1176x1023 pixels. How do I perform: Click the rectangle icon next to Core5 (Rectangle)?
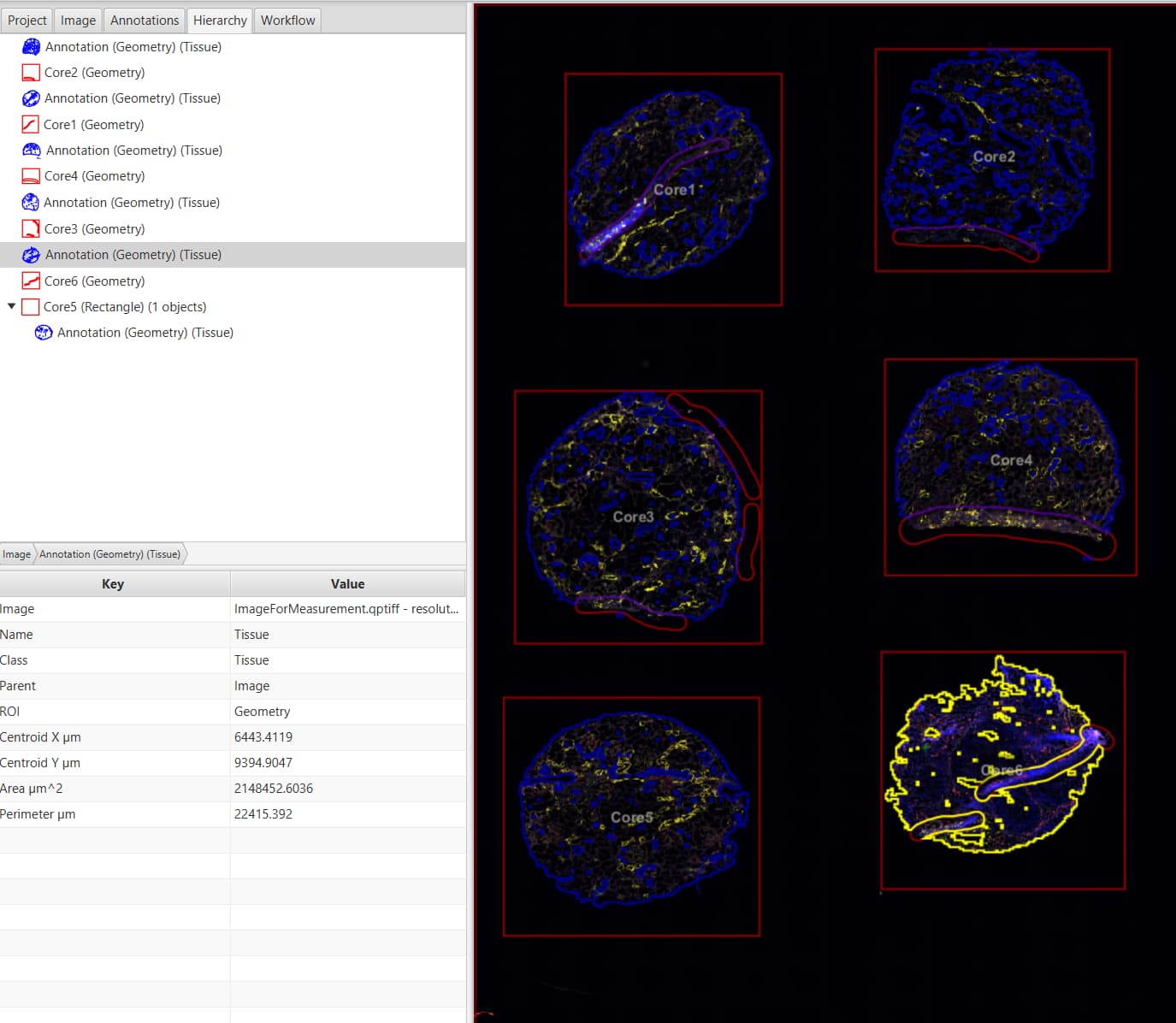[31, 306]
